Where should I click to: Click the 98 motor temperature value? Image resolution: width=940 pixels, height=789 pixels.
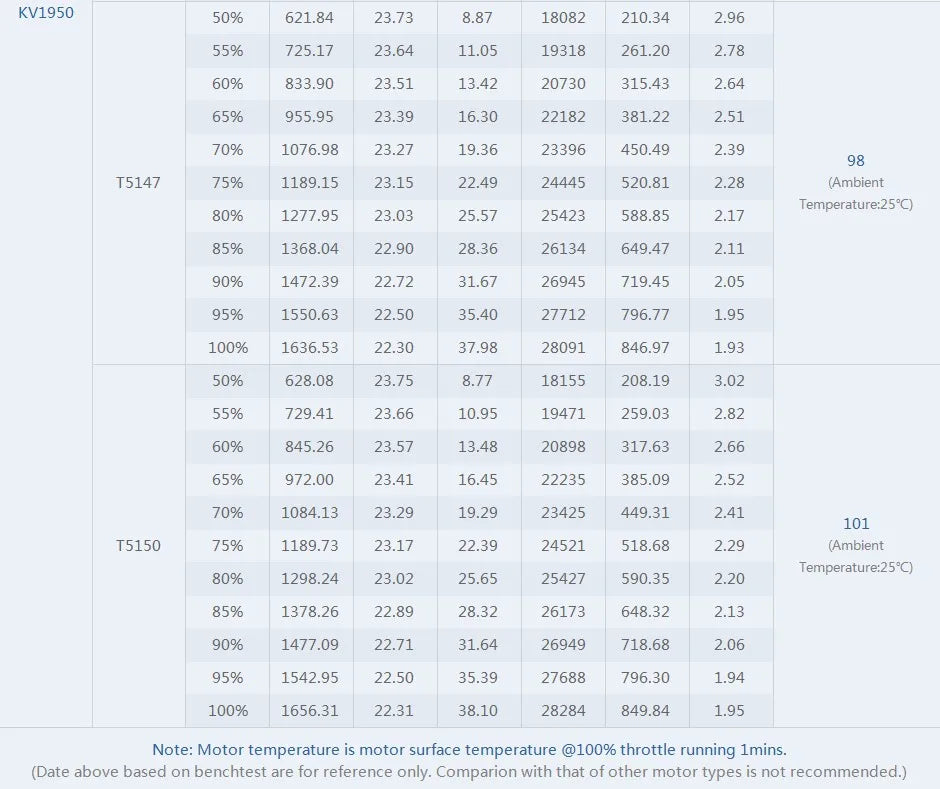tap(855, 160)
